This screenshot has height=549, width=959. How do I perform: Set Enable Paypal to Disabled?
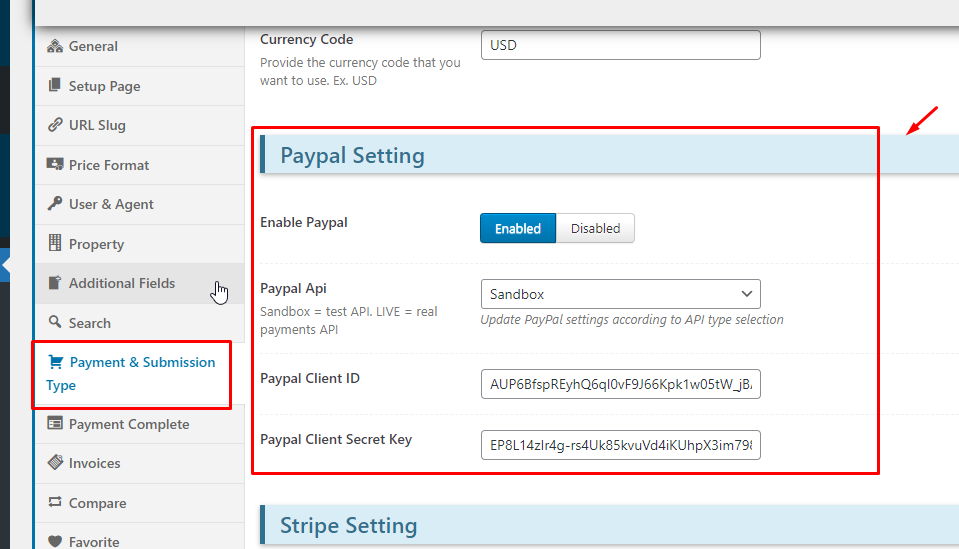[595, 228]
